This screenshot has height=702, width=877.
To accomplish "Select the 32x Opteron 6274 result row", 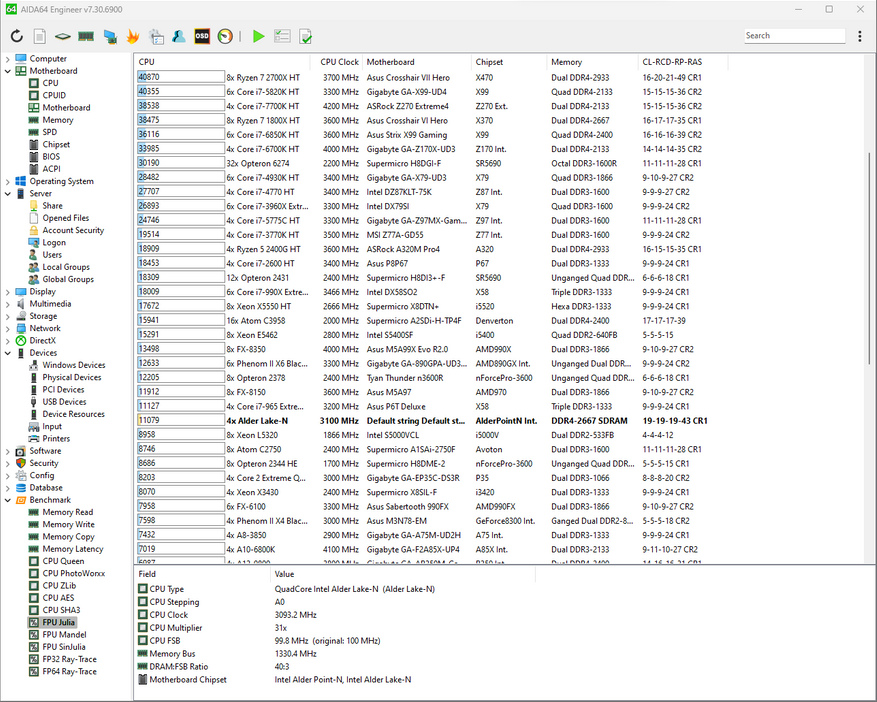I will [431, 163].
